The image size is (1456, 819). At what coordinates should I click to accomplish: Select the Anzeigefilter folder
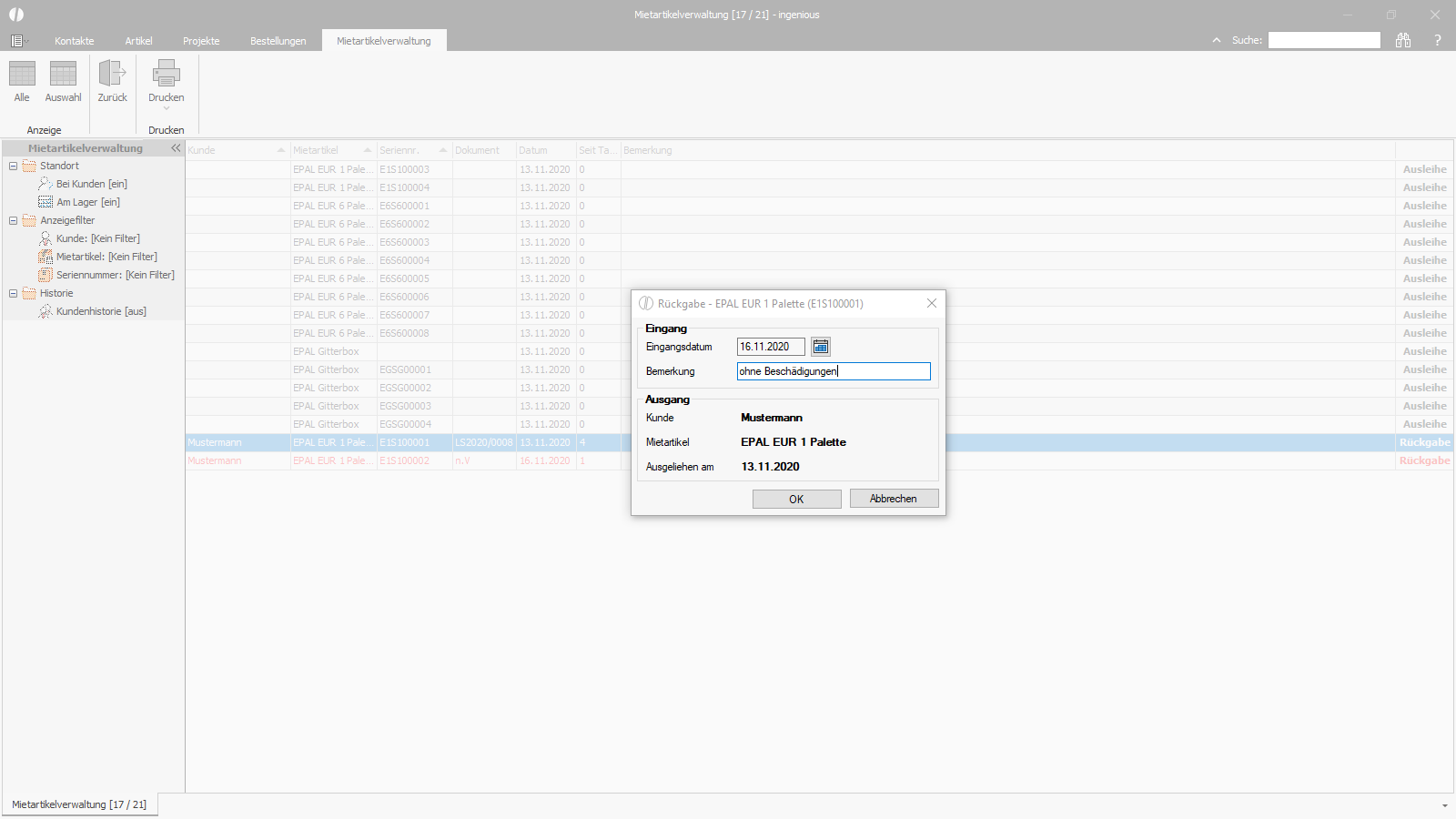click(58, 220)
